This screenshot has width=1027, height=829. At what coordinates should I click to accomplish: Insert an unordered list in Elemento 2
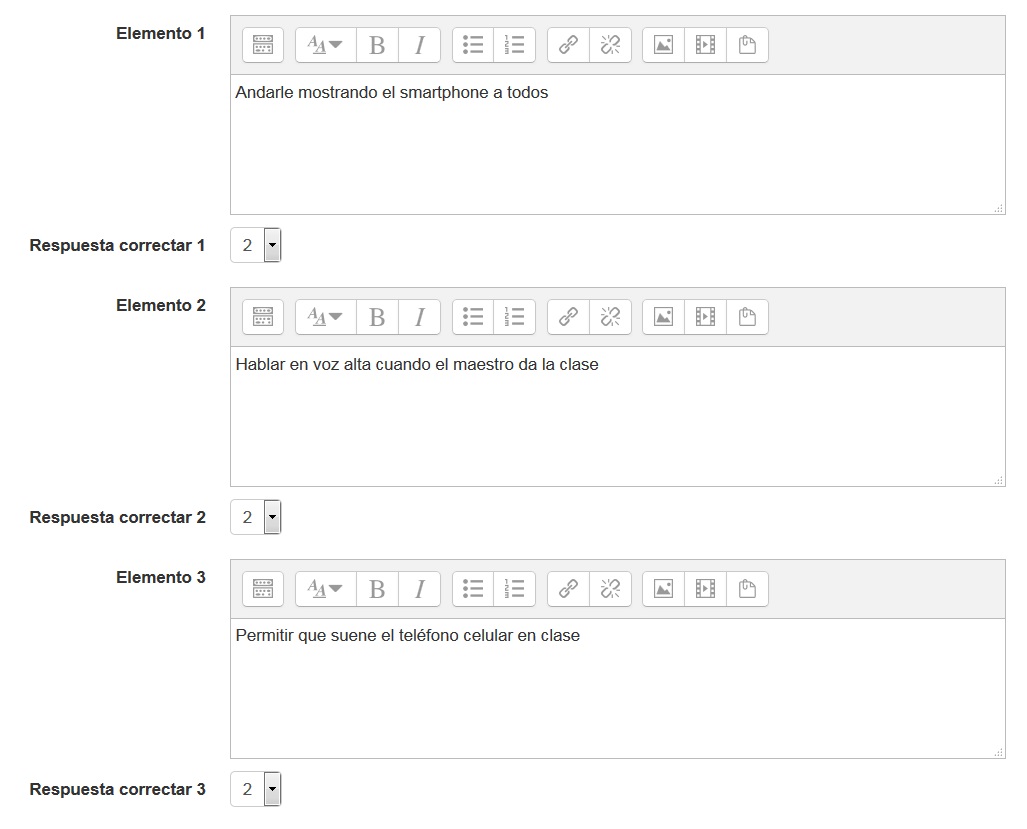tap(472, 316)
